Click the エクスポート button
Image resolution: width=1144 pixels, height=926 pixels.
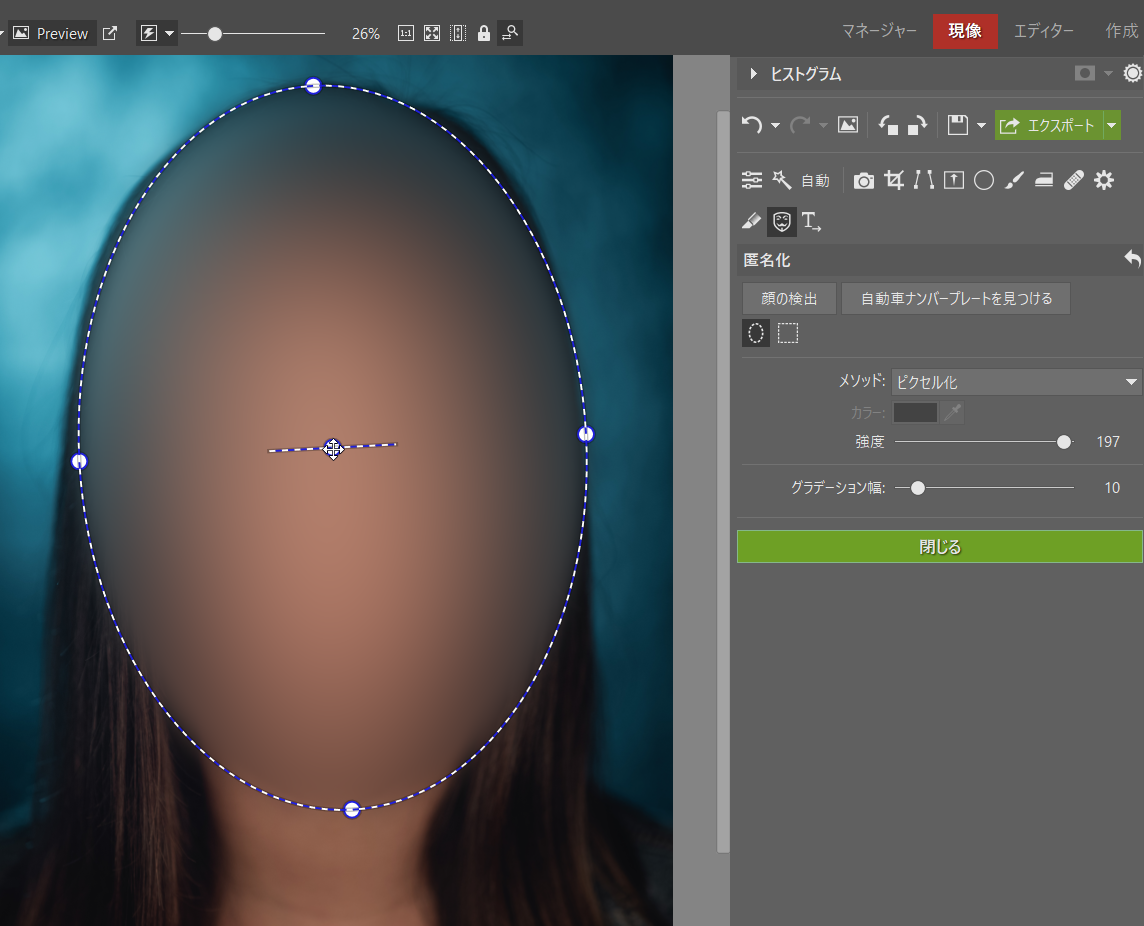(x=1049, y=126)
